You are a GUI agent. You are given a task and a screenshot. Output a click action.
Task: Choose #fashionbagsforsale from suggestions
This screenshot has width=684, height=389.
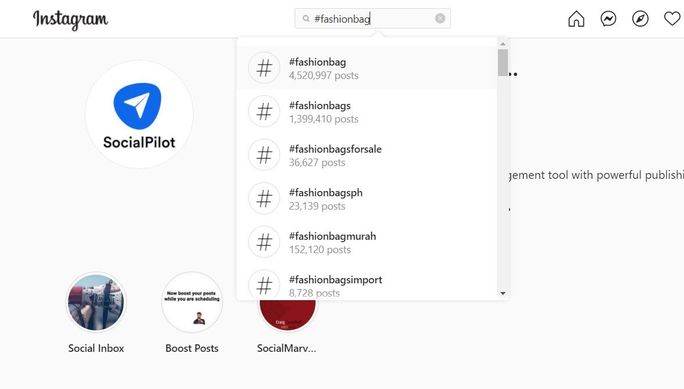click(x=367, y=155)
